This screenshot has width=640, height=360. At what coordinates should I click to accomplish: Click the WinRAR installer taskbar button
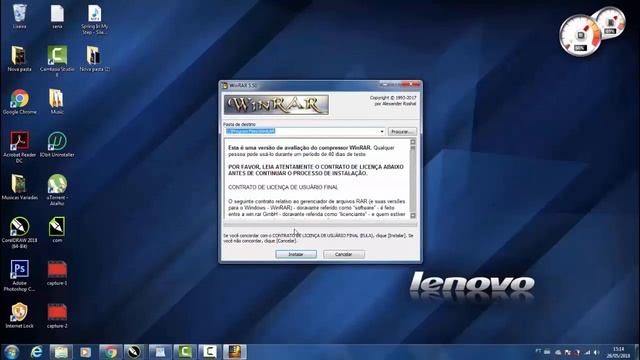pyautogui.click(x=234, y=352)
